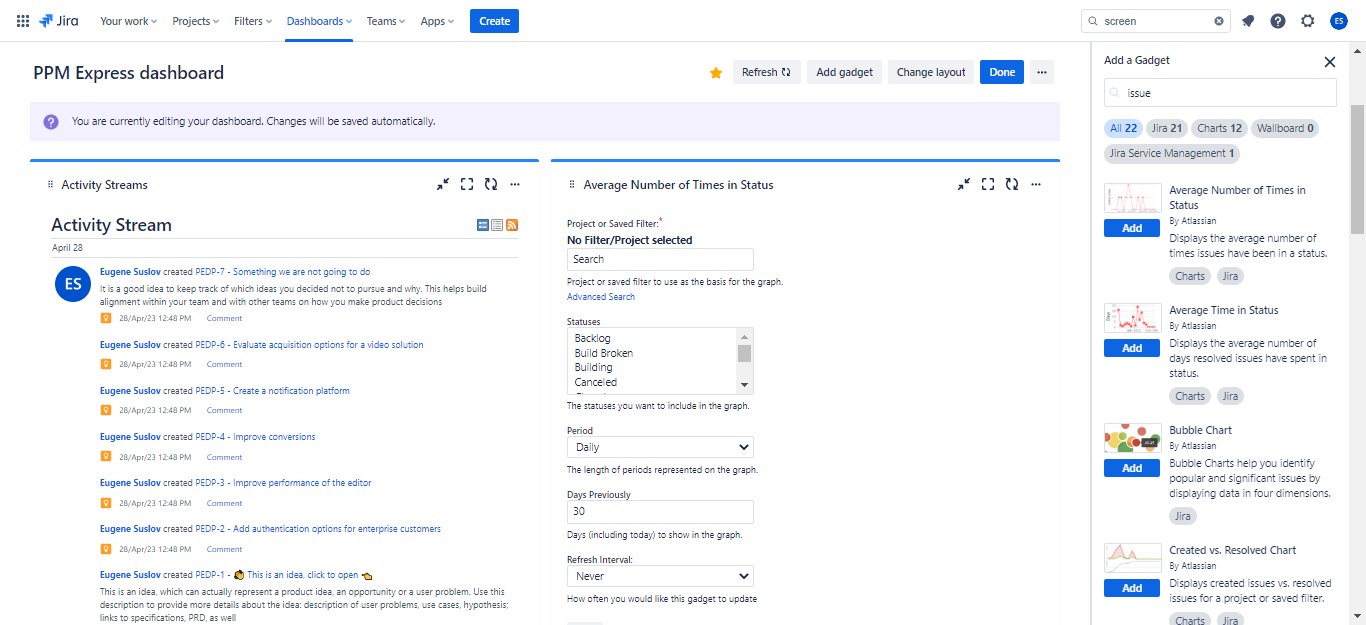Click the Change layout button
Image resolution: width=1366 pixels, height=625 pixels.
[x=931, y=72]
